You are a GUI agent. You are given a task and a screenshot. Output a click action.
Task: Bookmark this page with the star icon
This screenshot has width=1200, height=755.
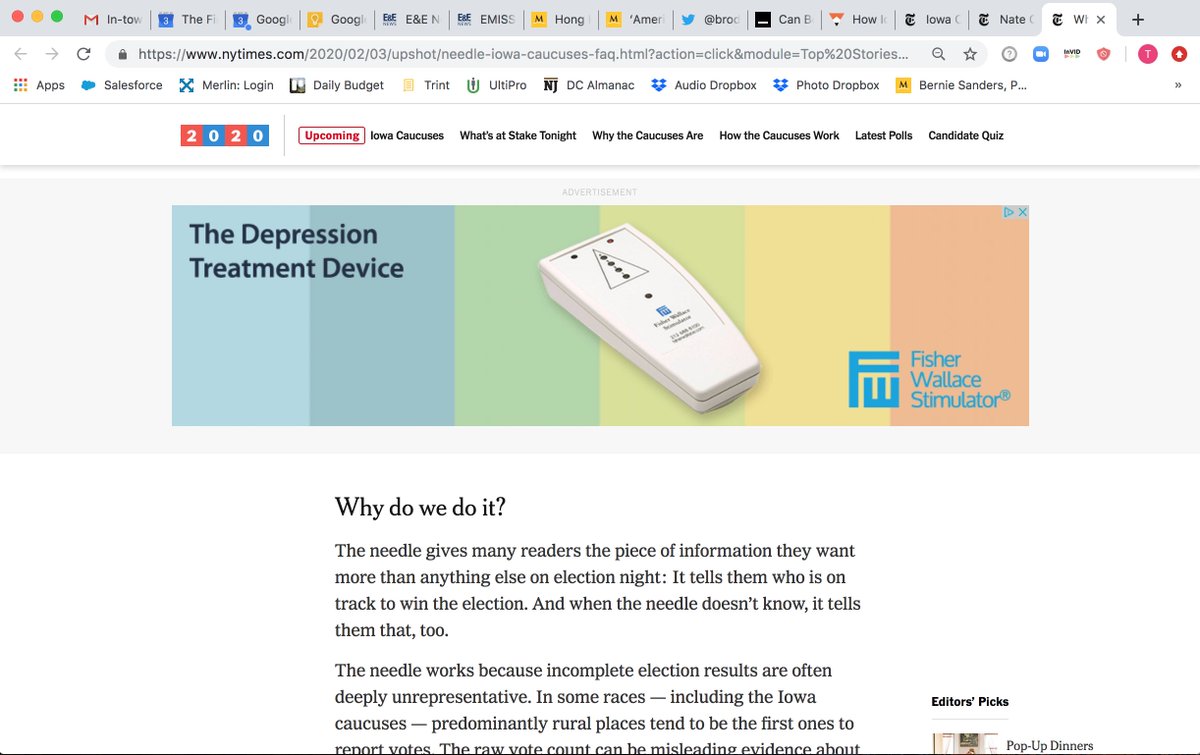pyautogui.click(x=970, y=54)
